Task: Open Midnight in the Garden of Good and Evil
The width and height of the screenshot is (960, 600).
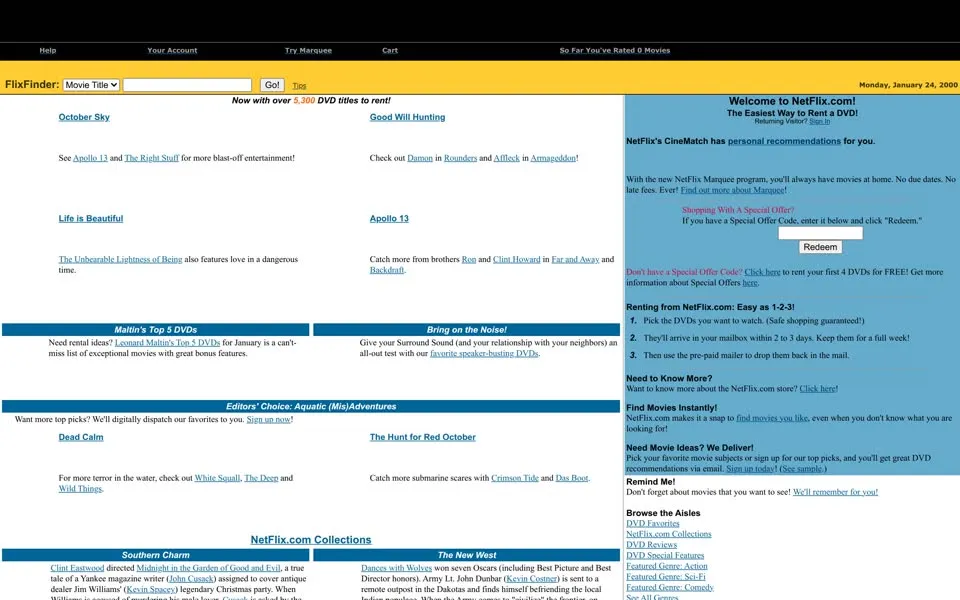Action: tap(208, 568)
